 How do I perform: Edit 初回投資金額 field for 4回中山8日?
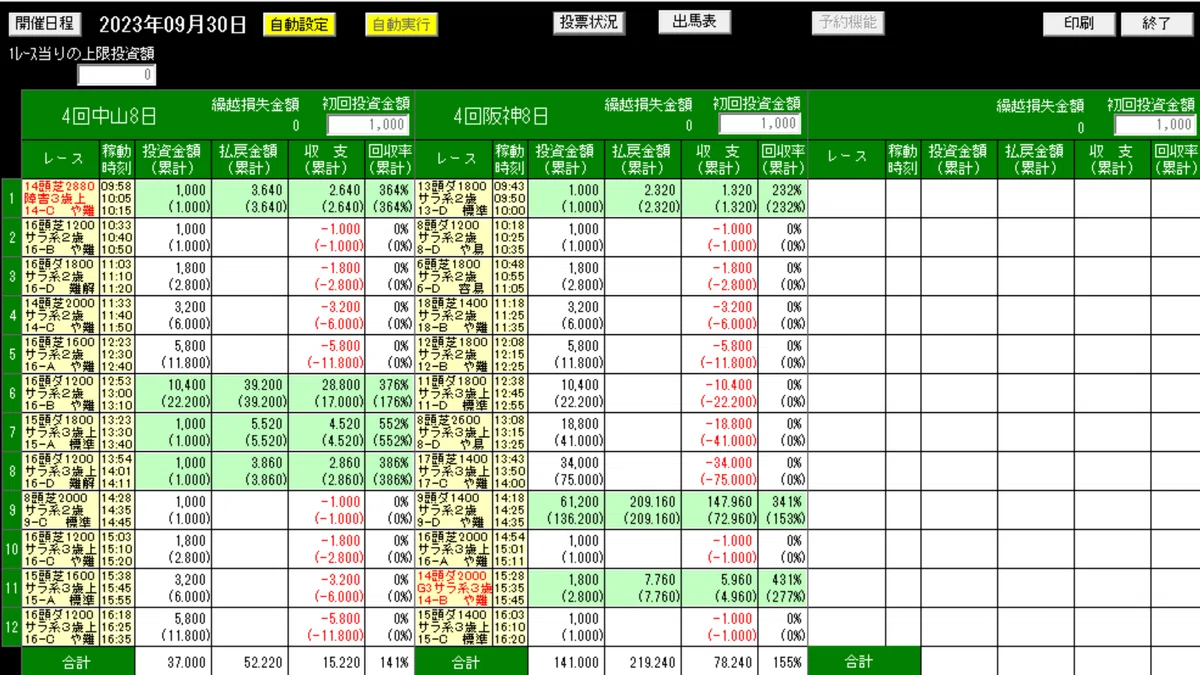pyautogui.click(x=369, y=125)
